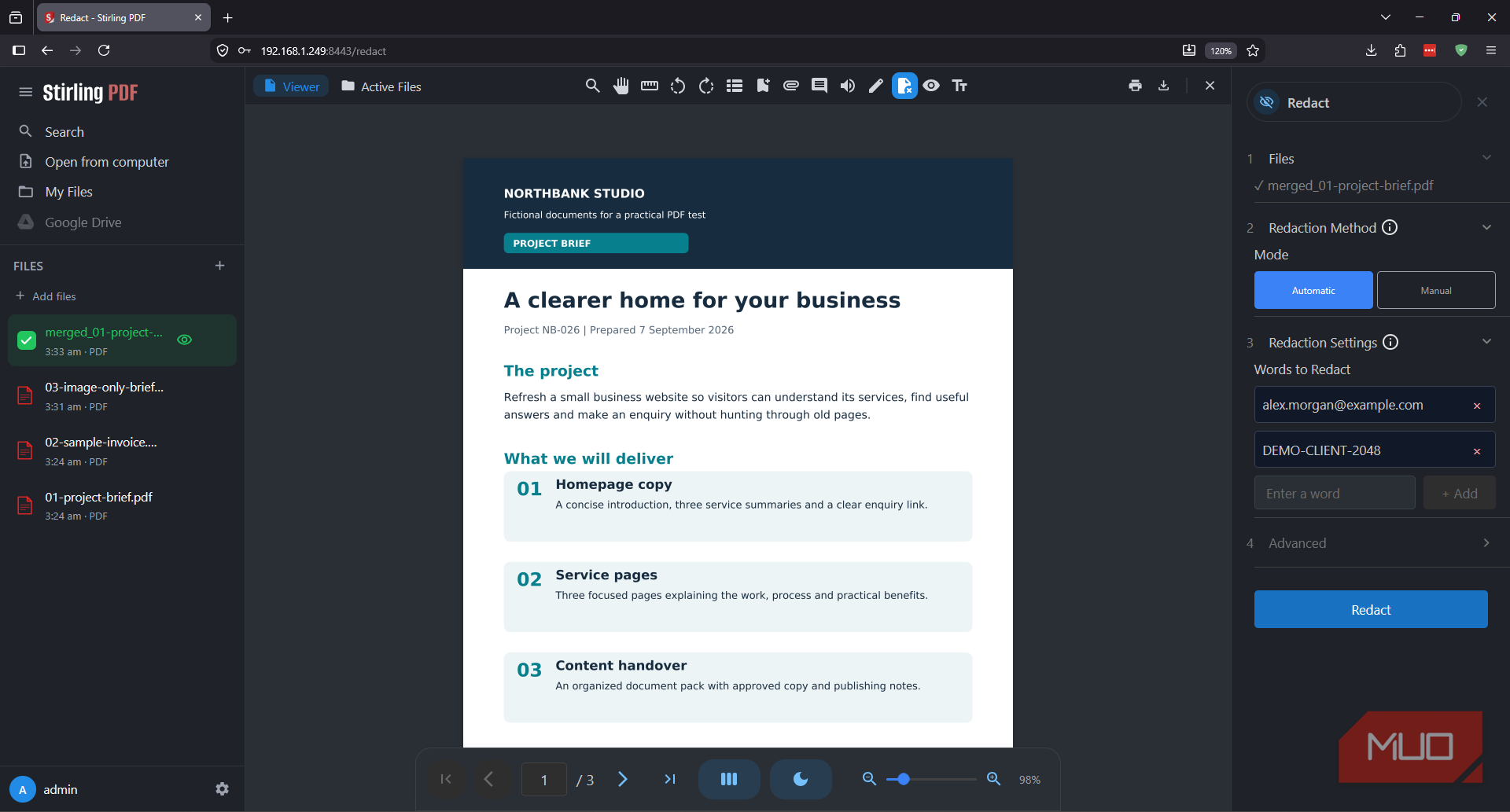Uncheck the merged_01-project file checkbox
This screenshot has height=812, width=1510.
27,340
